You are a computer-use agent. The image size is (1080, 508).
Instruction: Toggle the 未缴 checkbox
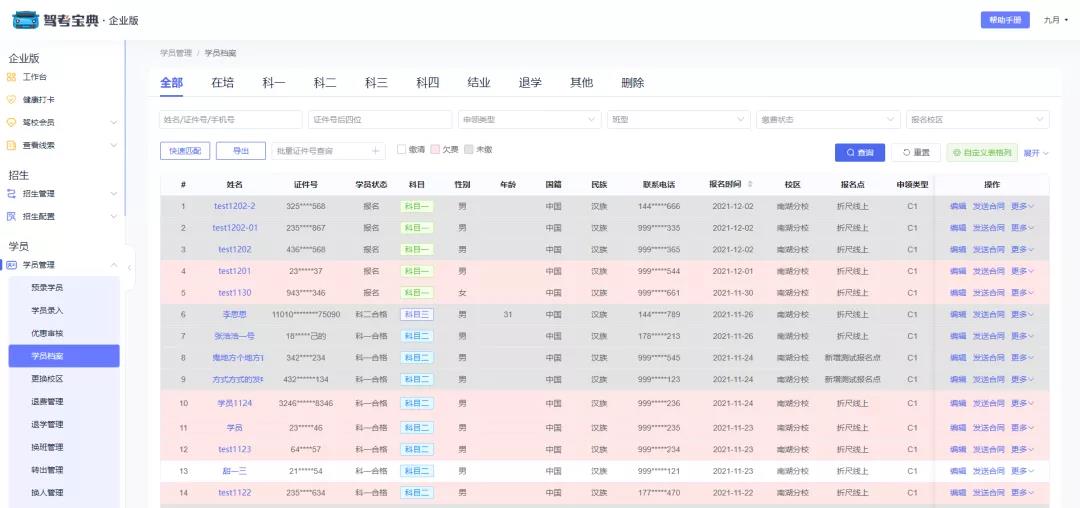tap(469, 149)
